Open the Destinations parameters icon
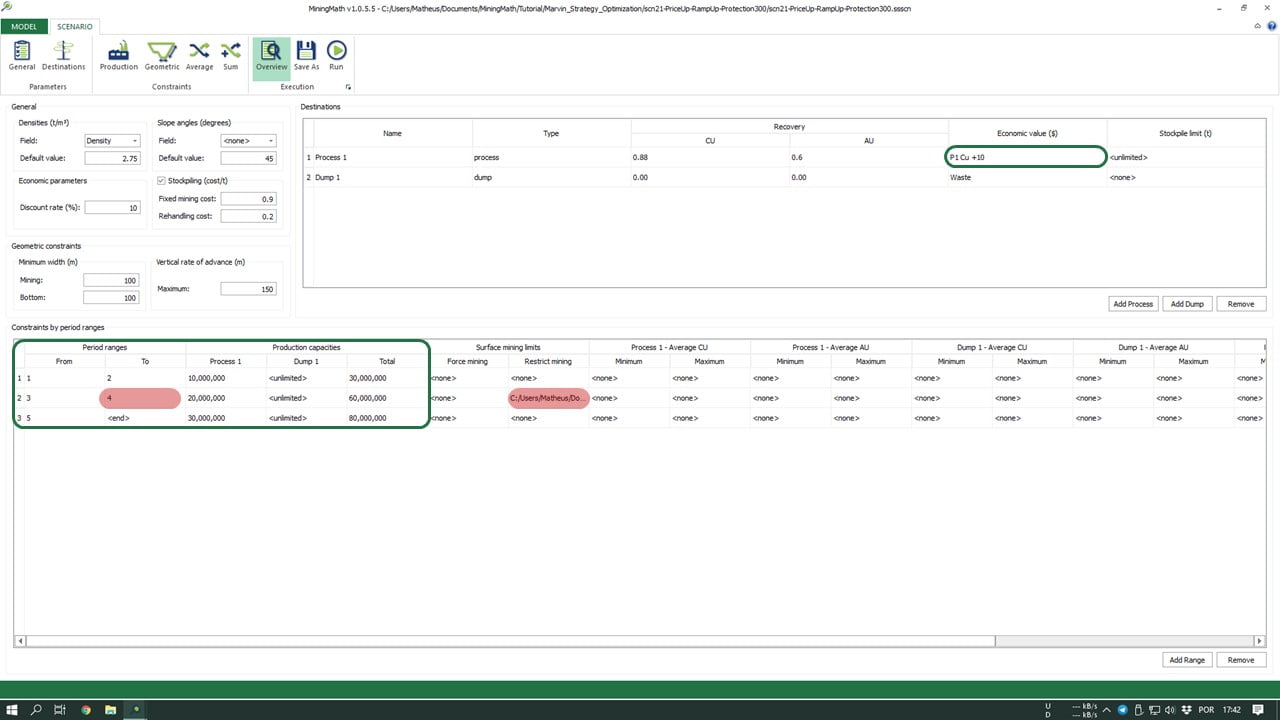 point(63,56)
